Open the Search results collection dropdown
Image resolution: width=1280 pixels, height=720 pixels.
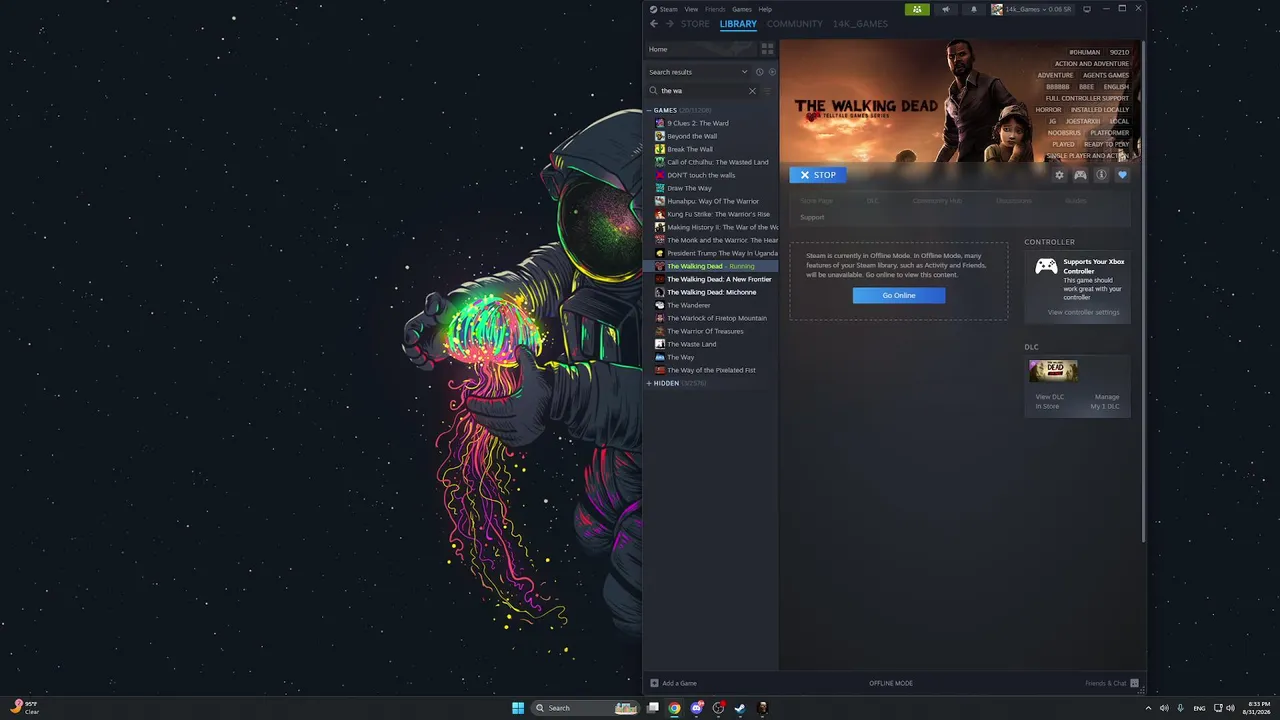pos(698,72)
